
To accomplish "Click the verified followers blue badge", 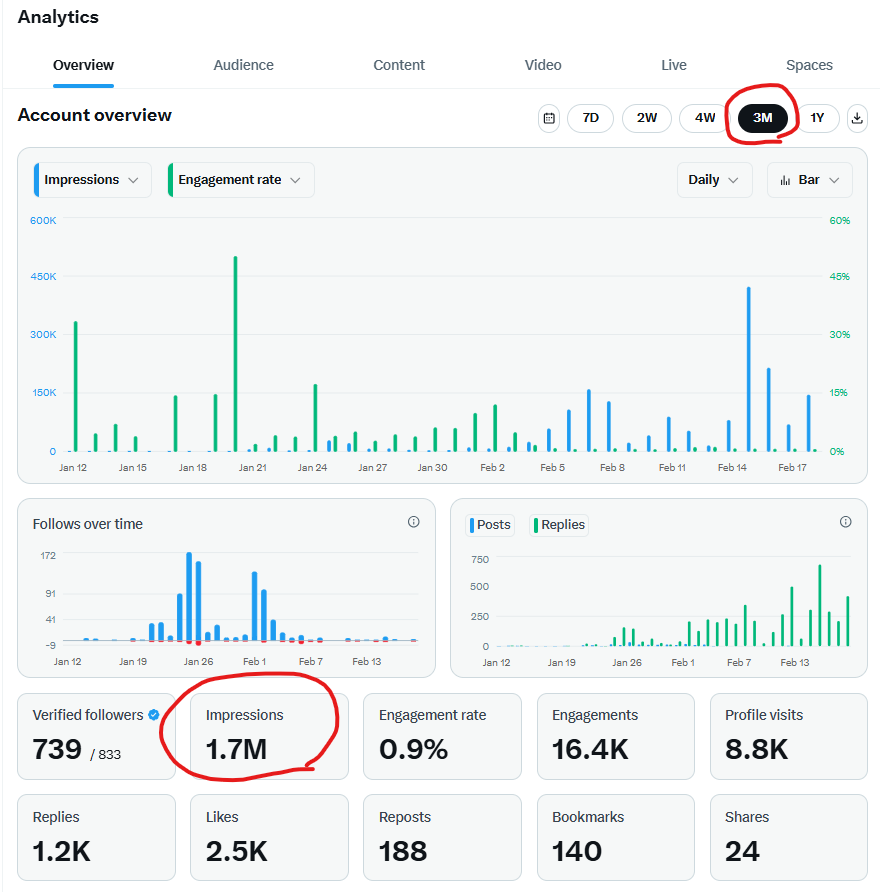I will pyautogui.click(x=153, y=715).
